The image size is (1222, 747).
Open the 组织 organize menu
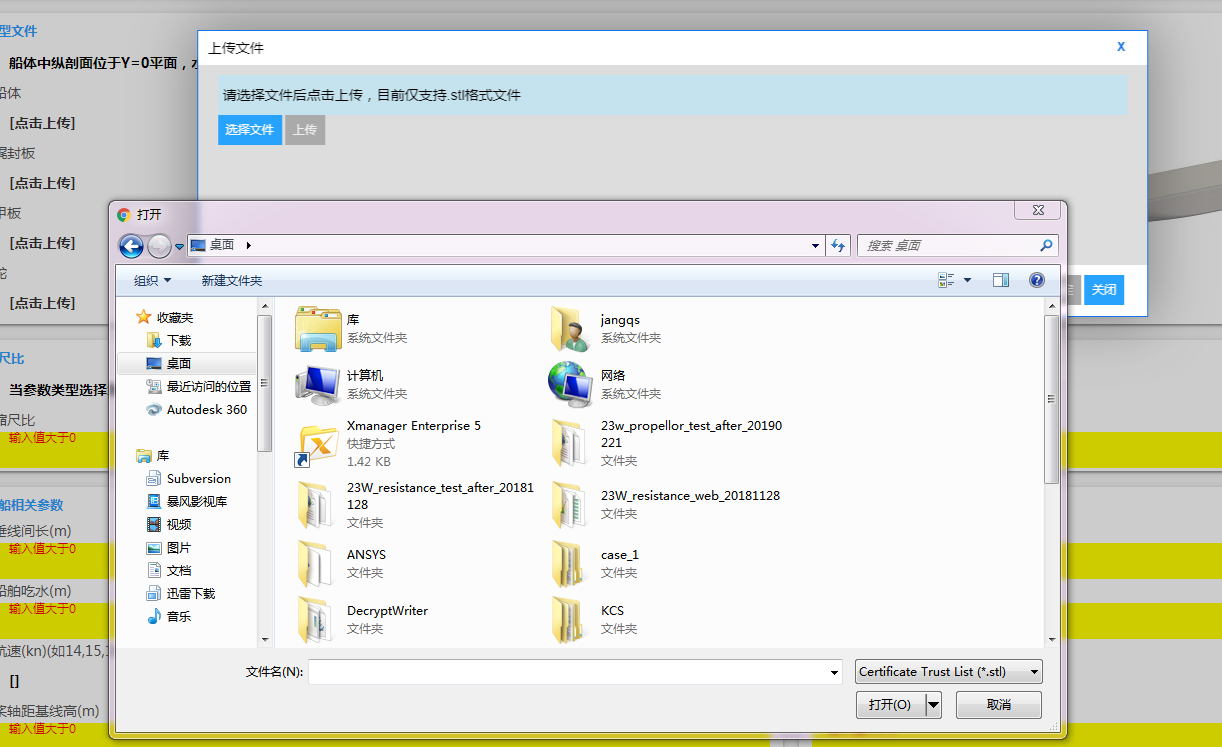click(x=152, y=281)
